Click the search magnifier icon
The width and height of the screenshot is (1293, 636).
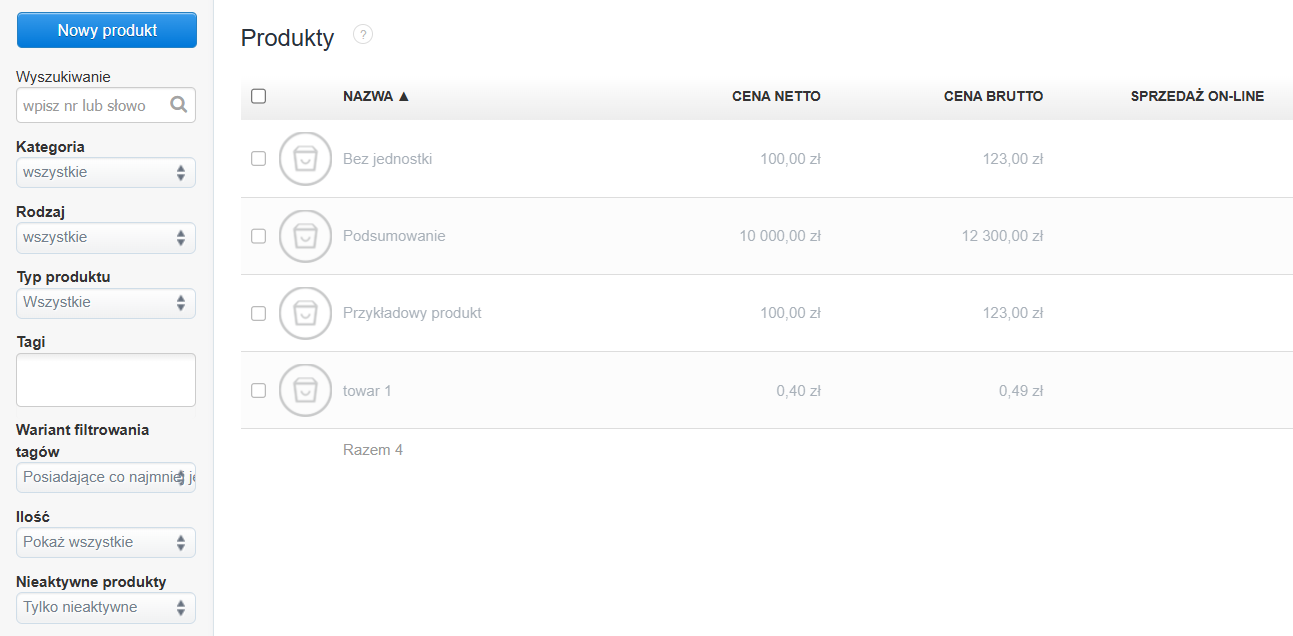tap(179, 105)
